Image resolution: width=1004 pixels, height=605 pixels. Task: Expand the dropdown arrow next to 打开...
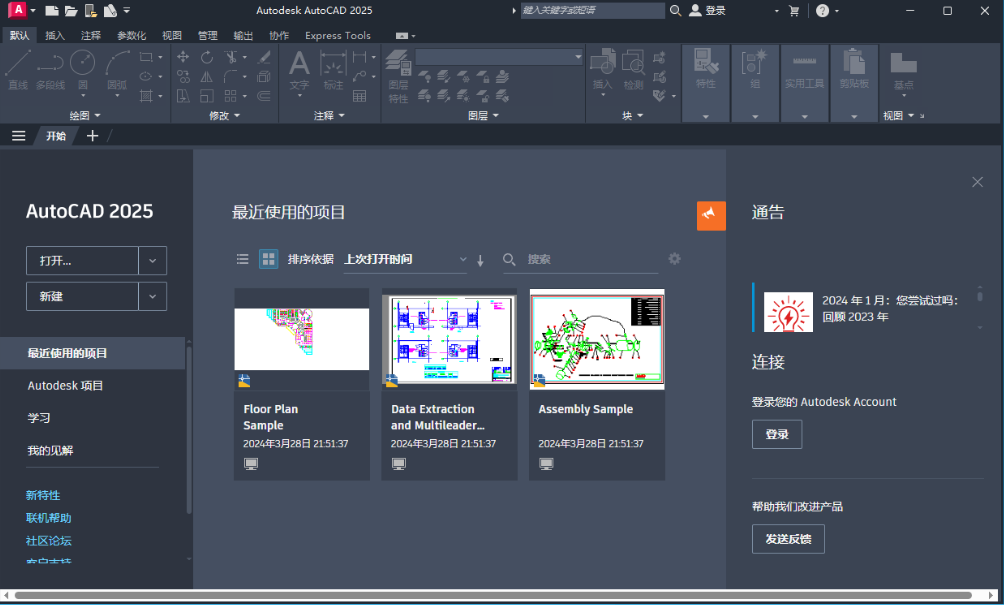tap(152, 261)
